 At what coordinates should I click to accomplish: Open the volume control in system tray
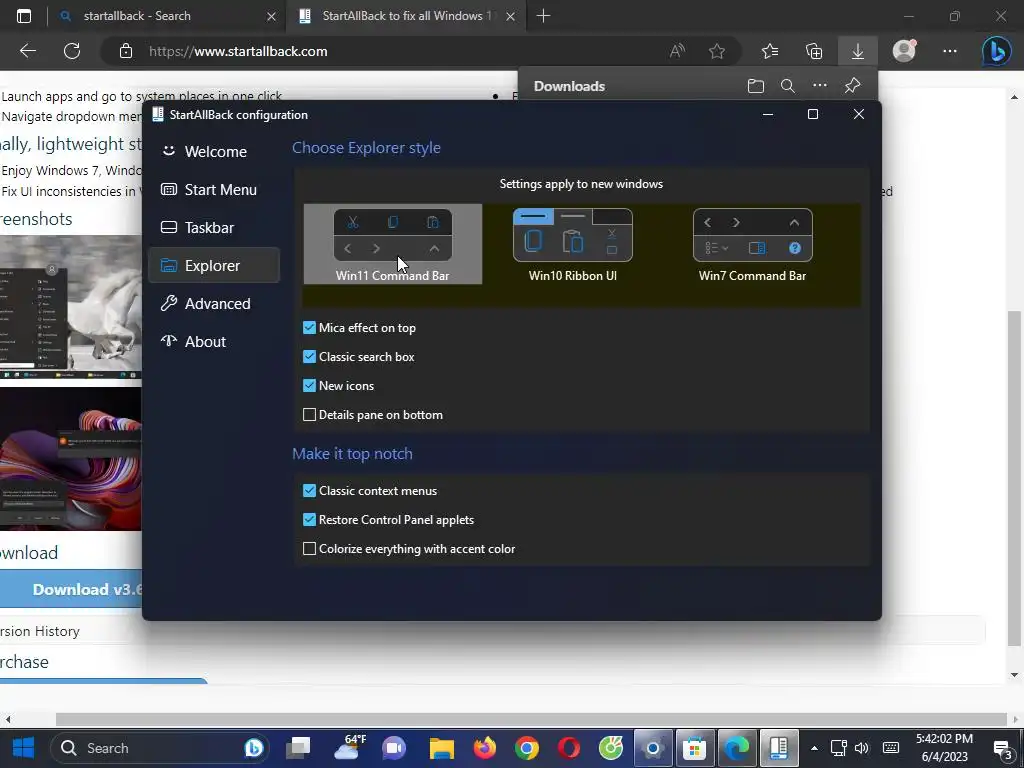[862, 748]
